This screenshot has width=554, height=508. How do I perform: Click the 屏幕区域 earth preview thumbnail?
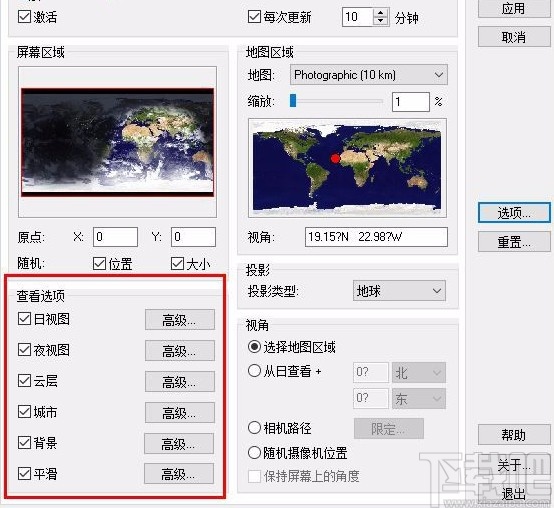(x=117, y=142)
